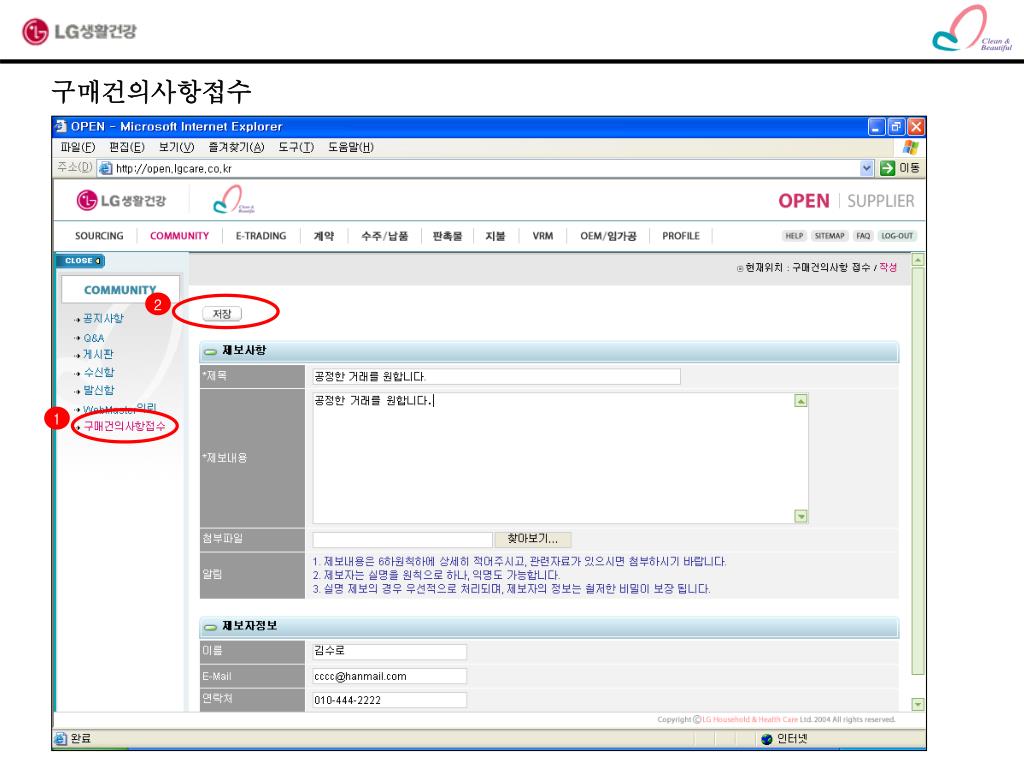Open the 게시판 sidebar link
This screenshot has width=1024, height=768.
[x=98, y=354]
